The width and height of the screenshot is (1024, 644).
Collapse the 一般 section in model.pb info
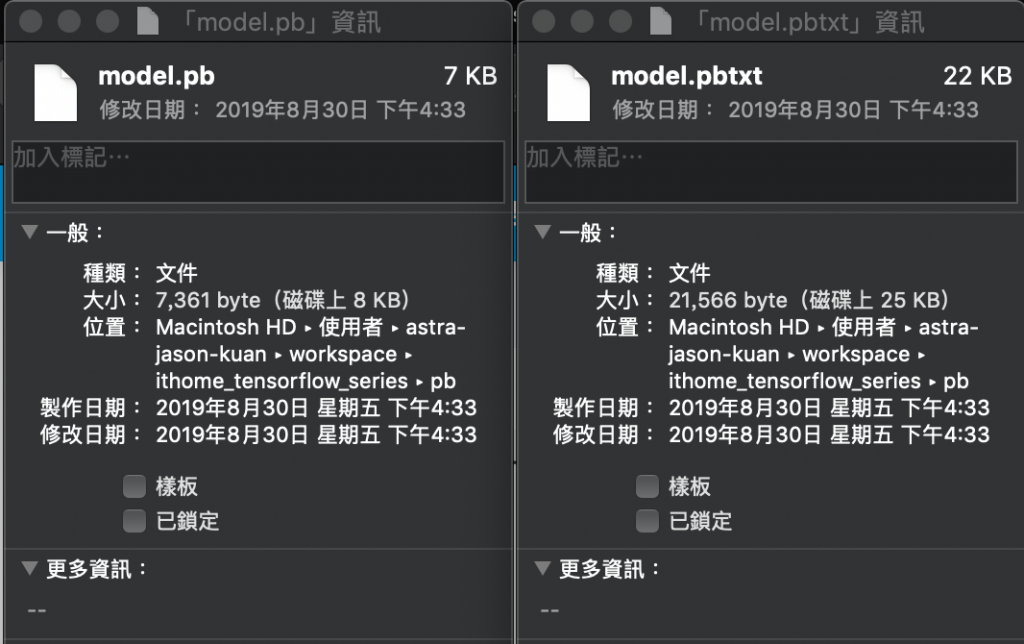29,232
